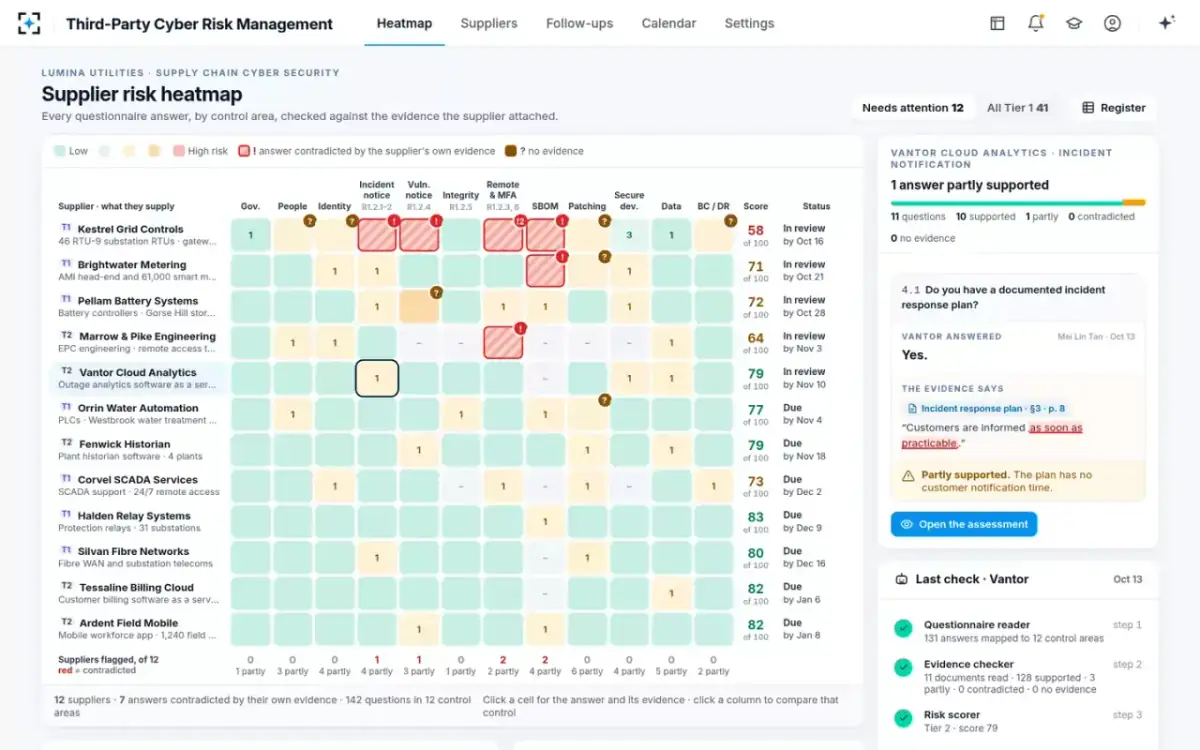Click Halden Relay Systems' score of 83
This screenshot has width=1200, height=750.
(x=756, y=518)
